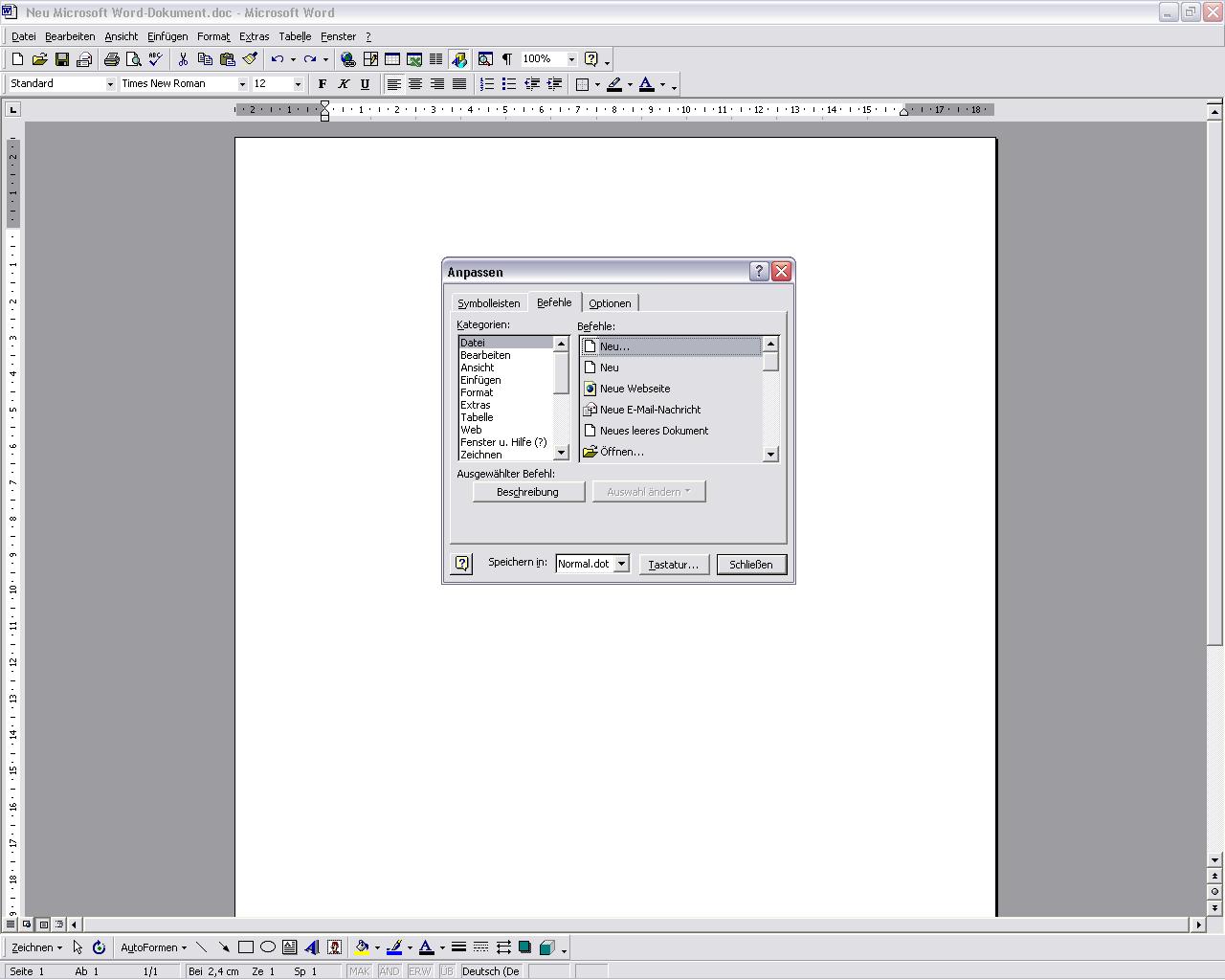Apply the blue line color brush
The width and height of the screenshot is (1225, 980).
393,947
